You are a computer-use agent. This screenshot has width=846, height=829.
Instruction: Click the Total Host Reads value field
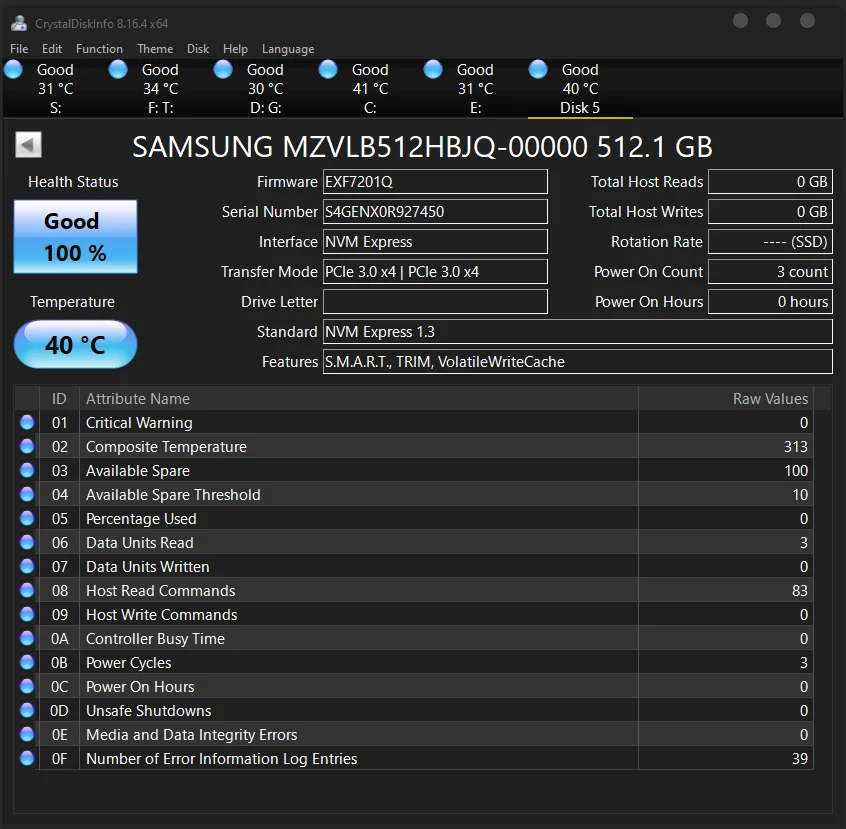(x=770, y=182)
